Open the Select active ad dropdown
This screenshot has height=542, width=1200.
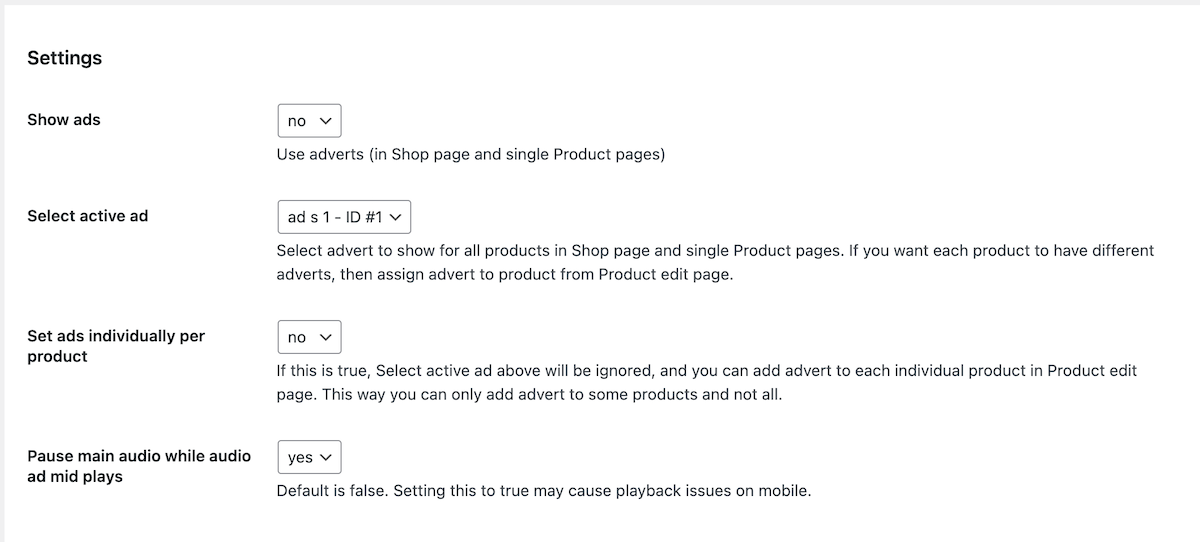(x=344, y=216)
